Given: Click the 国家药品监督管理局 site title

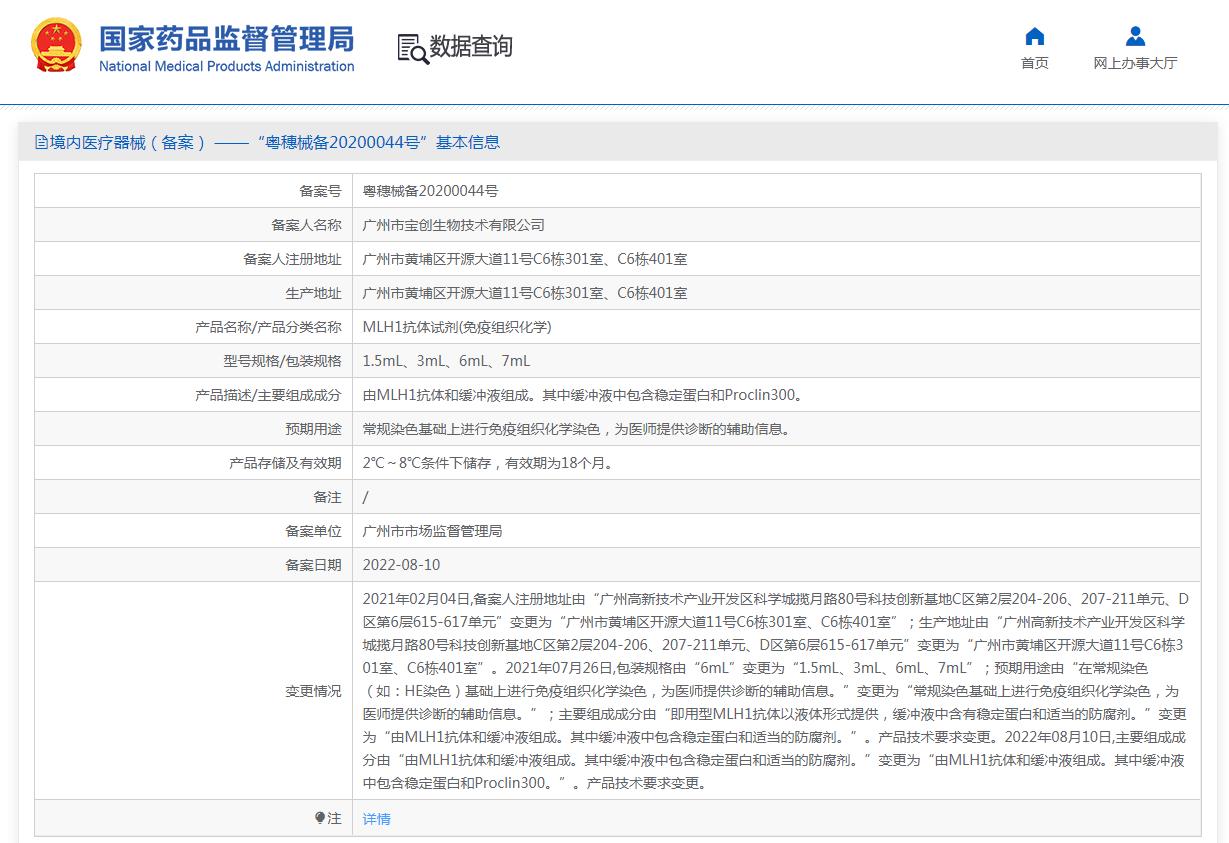Looking at the screenshot, I should click(226, 39).
